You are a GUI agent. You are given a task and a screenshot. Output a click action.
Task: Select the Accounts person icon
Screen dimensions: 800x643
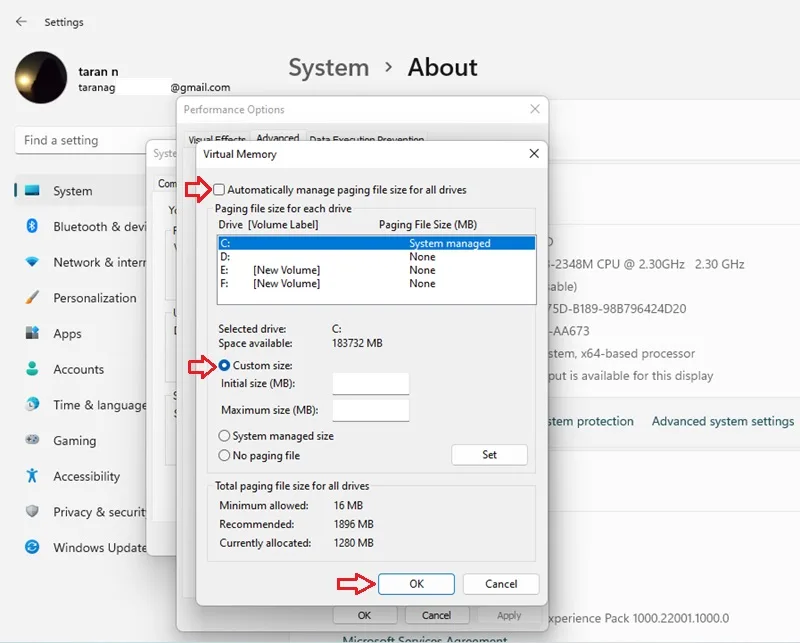32,368
